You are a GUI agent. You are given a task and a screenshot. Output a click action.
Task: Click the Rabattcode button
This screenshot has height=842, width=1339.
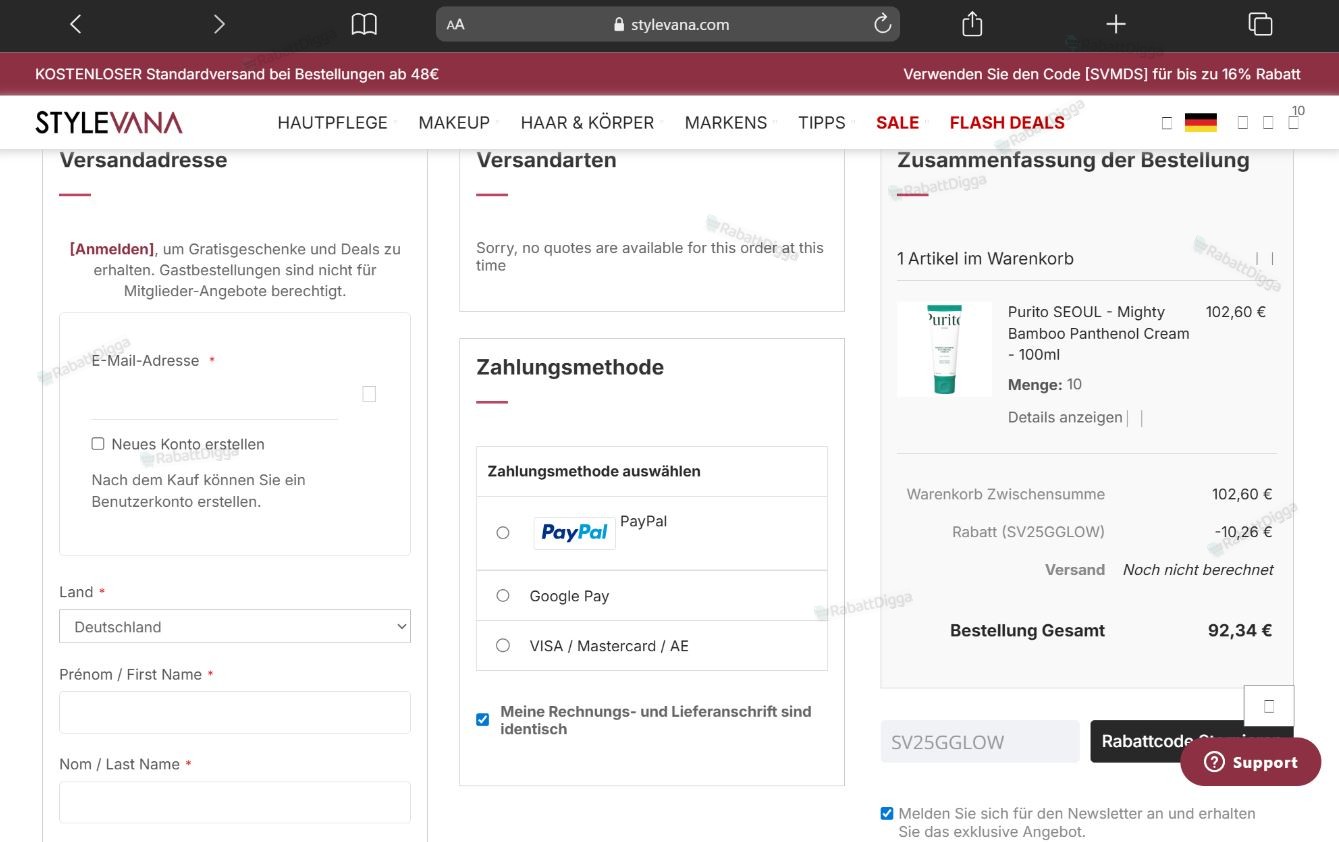point(1191,741)
